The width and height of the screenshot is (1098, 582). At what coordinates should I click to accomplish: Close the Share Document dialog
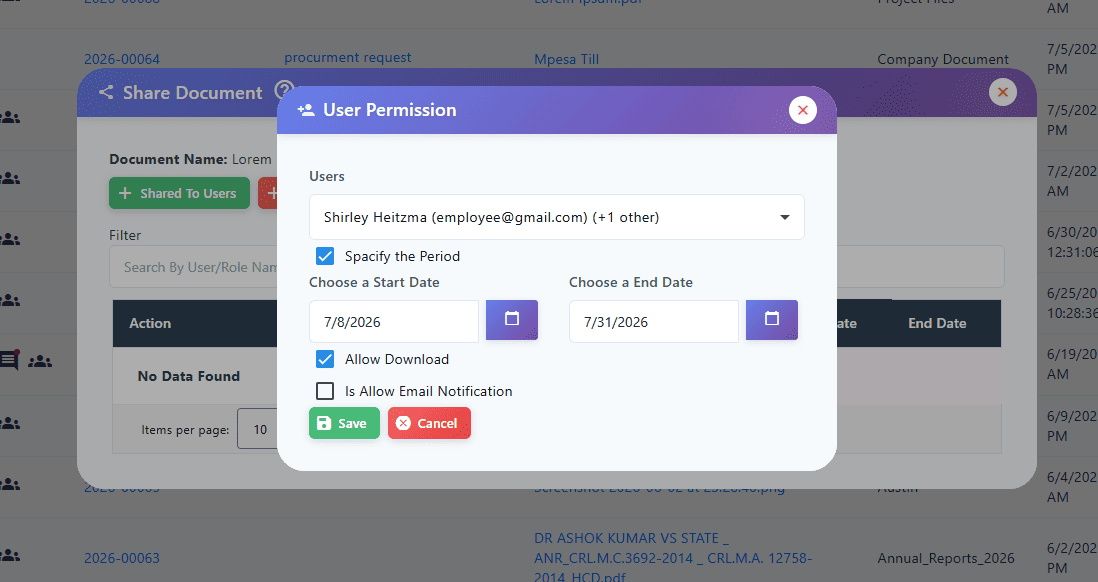coord(1003,92)
